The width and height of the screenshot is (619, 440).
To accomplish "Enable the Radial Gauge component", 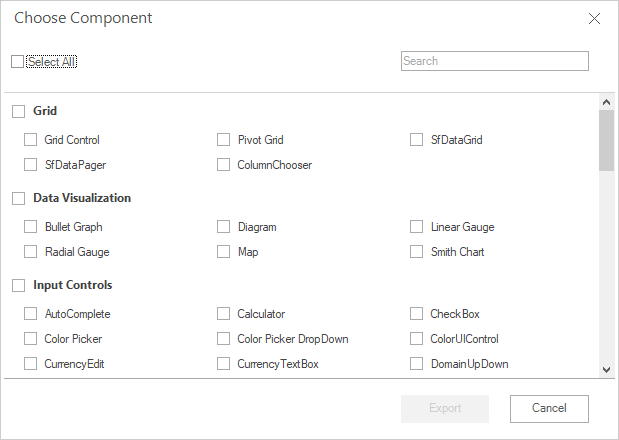I will point(31,252).
